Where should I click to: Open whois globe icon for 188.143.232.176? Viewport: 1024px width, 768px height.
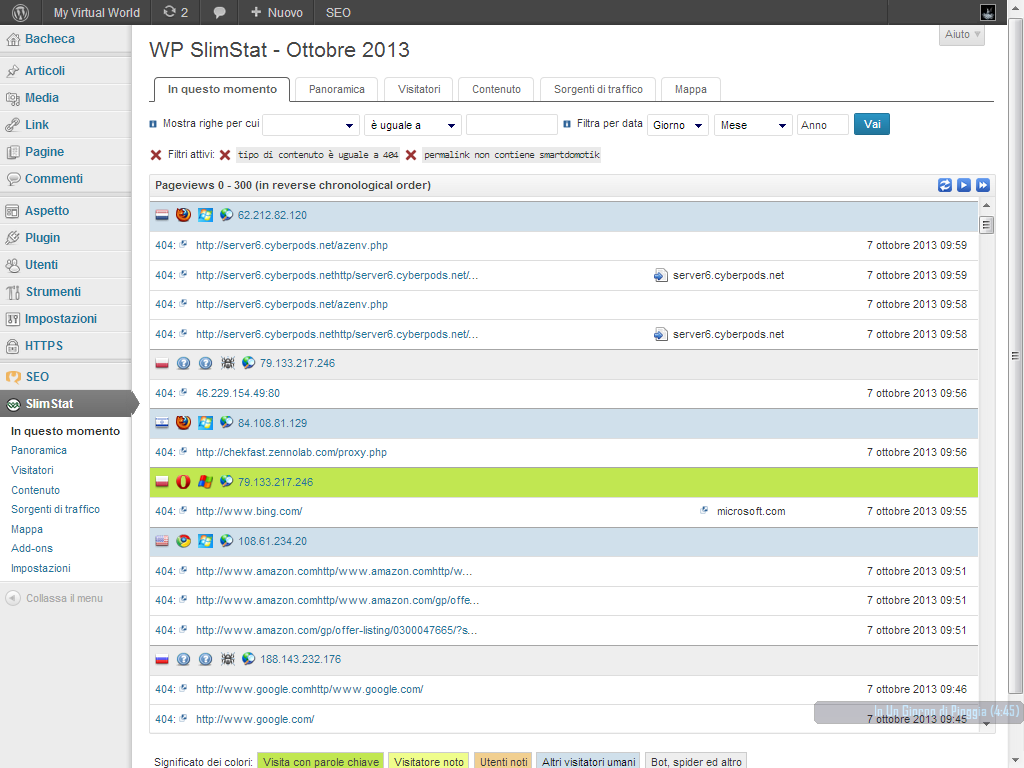[248, 659]
